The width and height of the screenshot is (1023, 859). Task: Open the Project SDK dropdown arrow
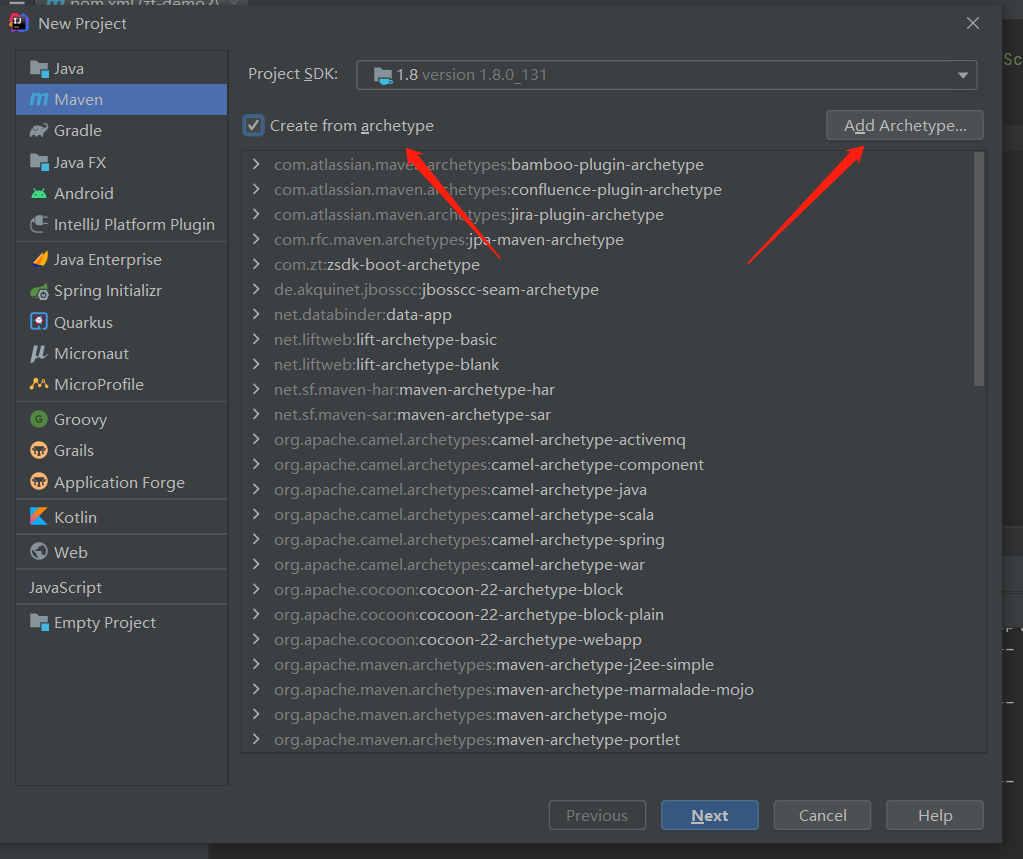963,75
